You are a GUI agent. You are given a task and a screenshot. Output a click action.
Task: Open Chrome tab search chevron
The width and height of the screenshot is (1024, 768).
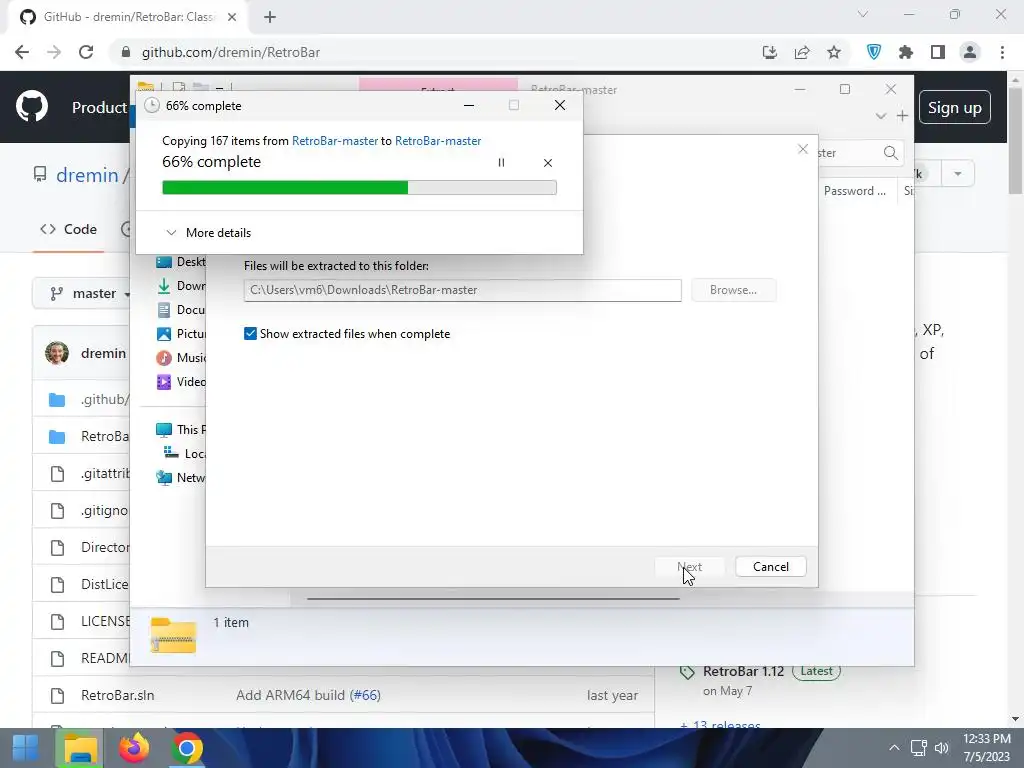pyautogui.click(x=863, y=14)
